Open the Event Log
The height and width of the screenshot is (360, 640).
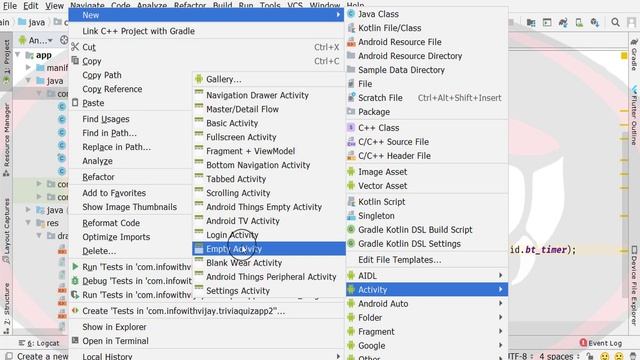coord(601,343)
